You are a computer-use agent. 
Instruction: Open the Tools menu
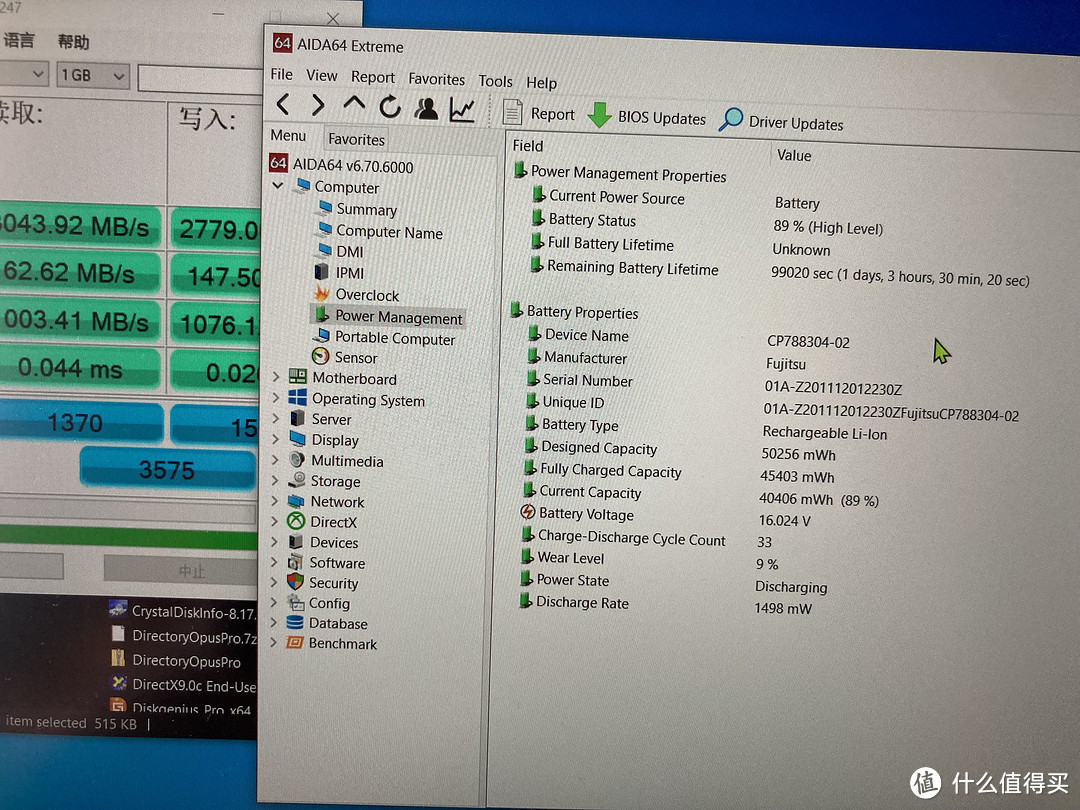pyautogui.click(x=495, y=81)
